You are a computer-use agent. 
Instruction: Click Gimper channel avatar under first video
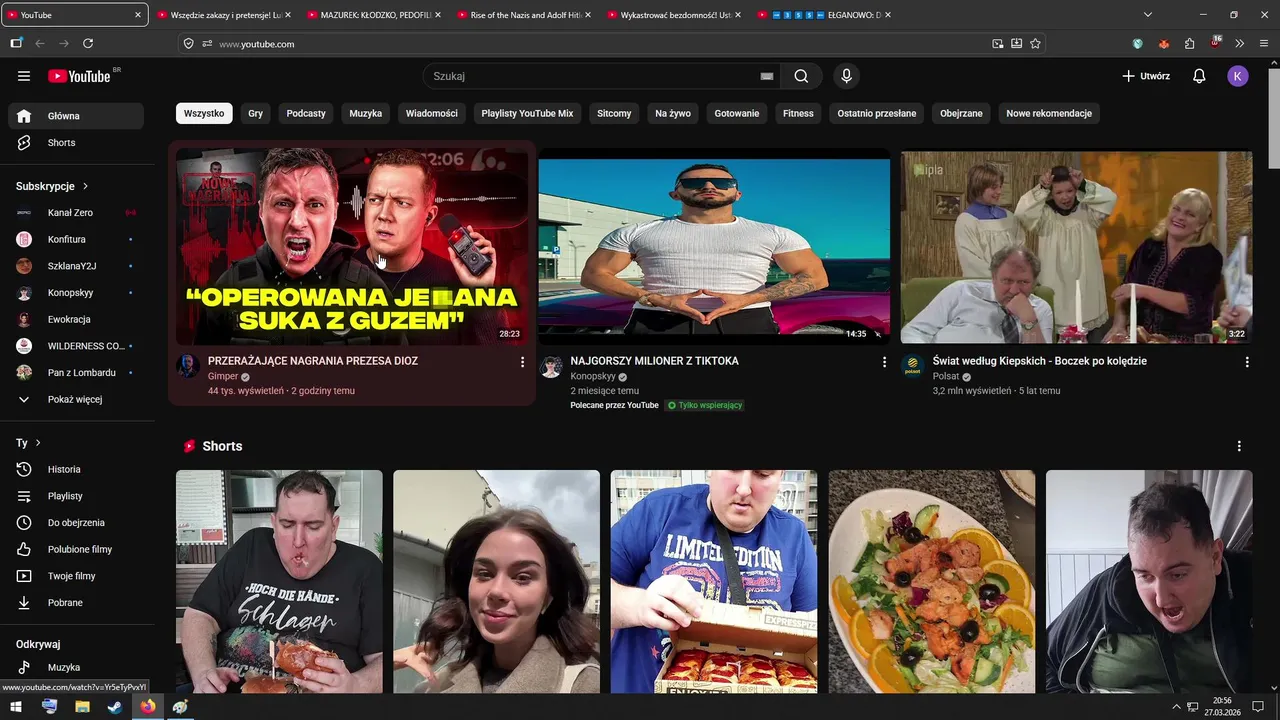(188, 366)
